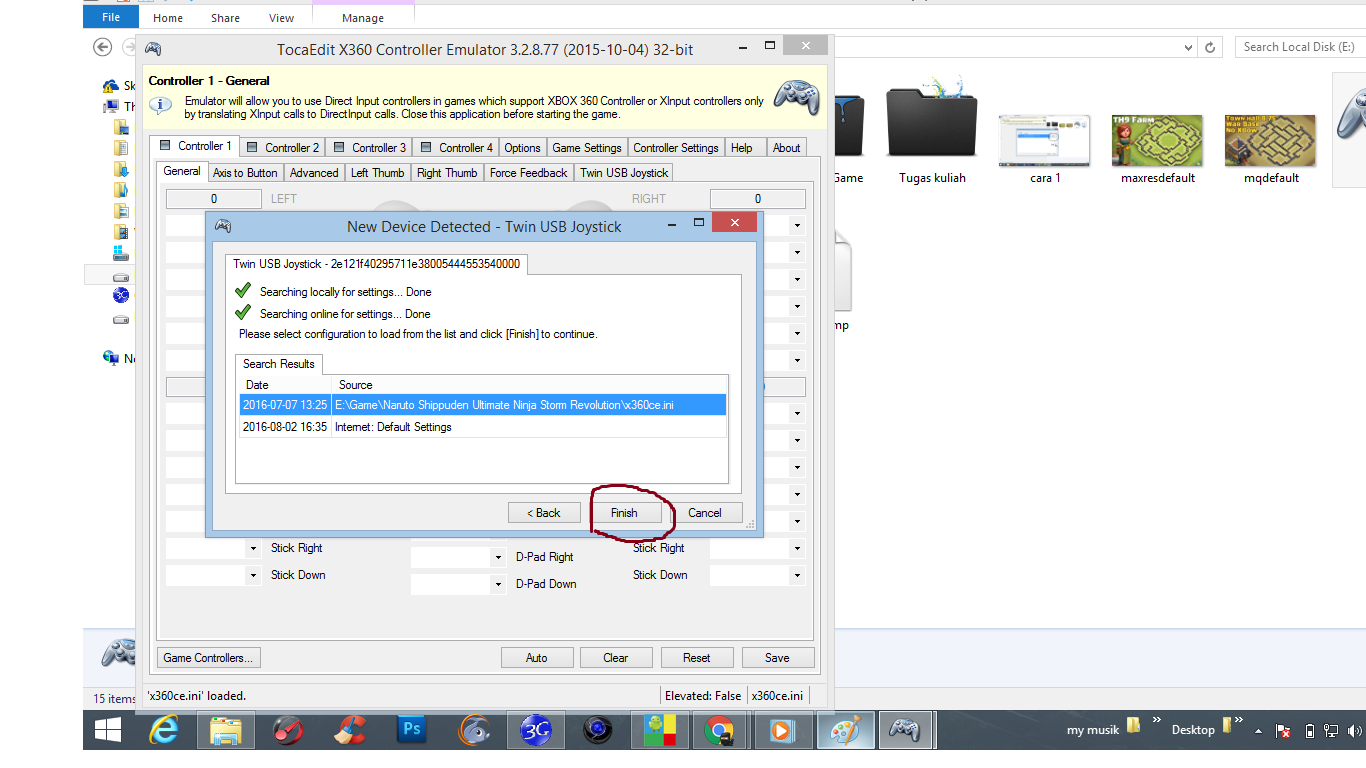The image size is (1366, 768).
Task: Select the 3G modem drive icon in Explorer sidebar
Action: tap(121, 295)
